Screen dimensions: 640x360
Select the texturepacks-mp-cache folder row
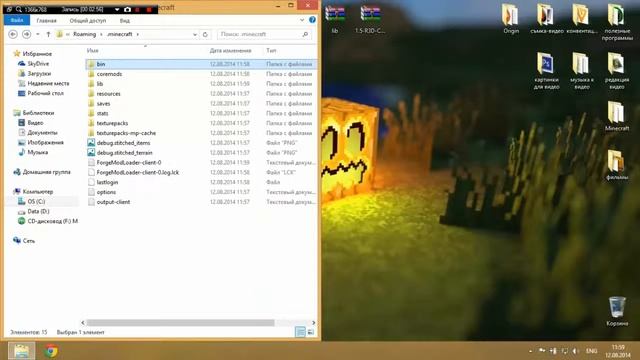(201, 133)
